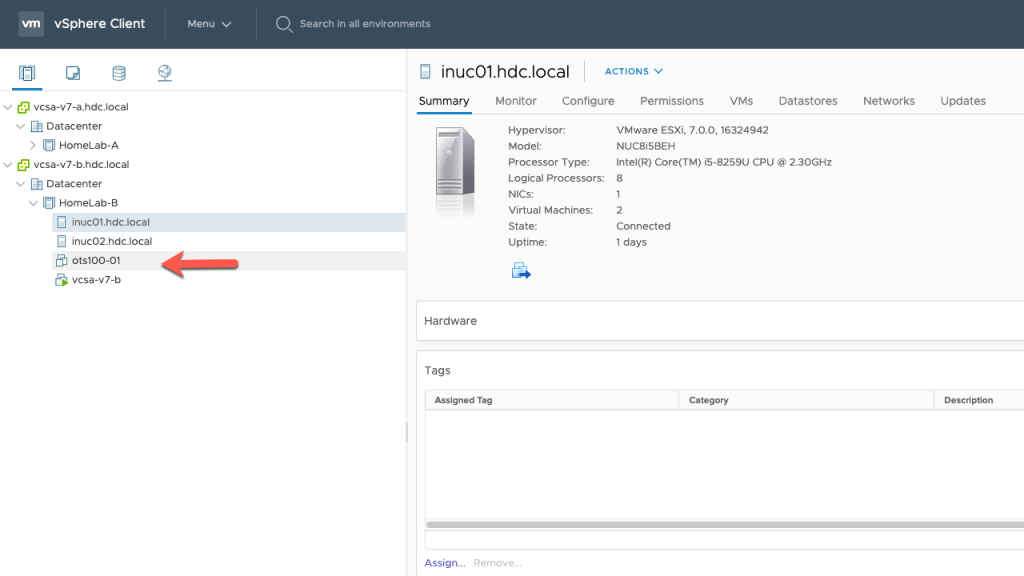Click the Tags panel heading
1024x576 pixels.
pyautogui.click(x=437, y=370)
